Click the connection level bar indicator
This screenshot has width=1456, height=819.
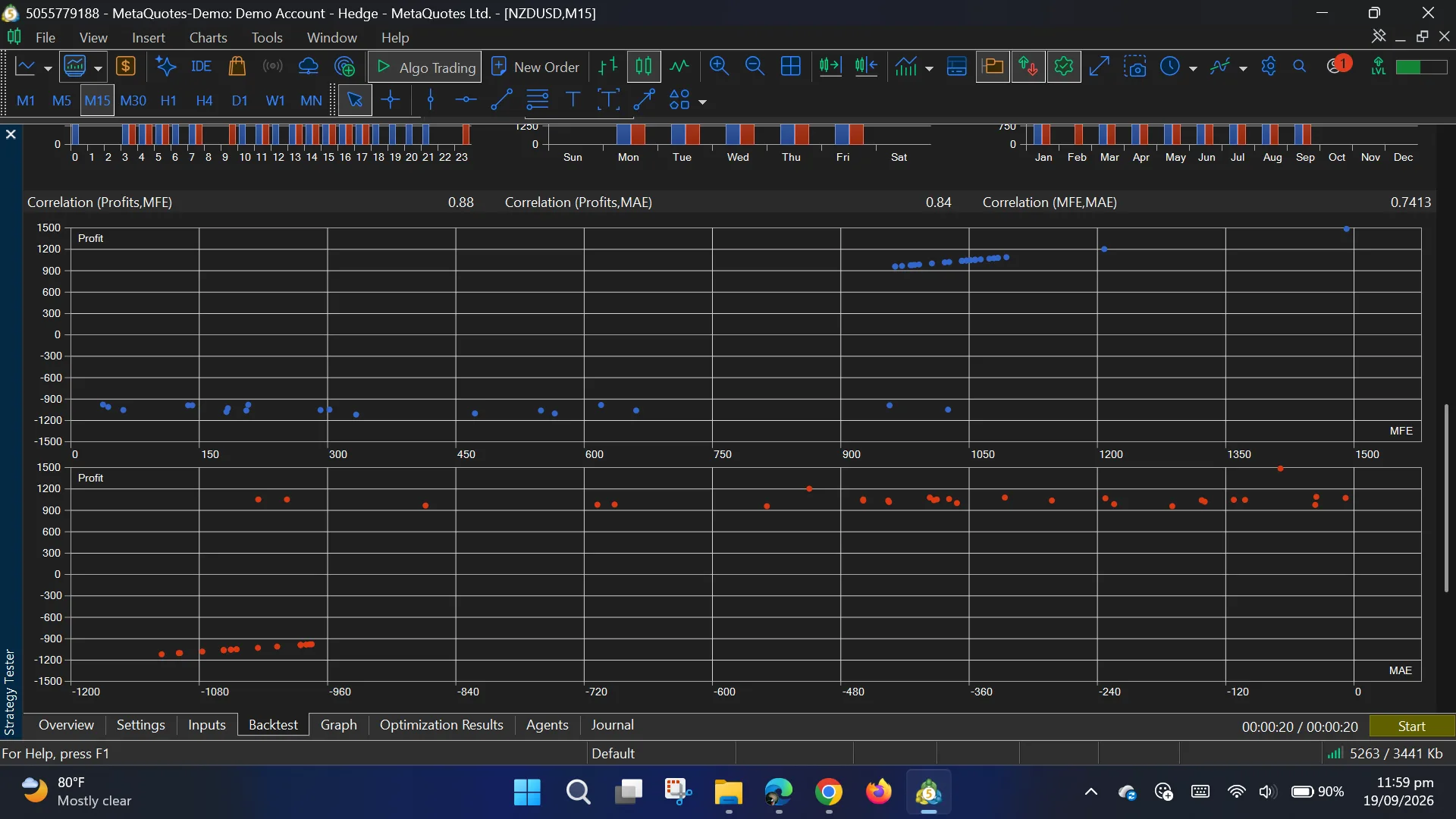coord(1422,67)
